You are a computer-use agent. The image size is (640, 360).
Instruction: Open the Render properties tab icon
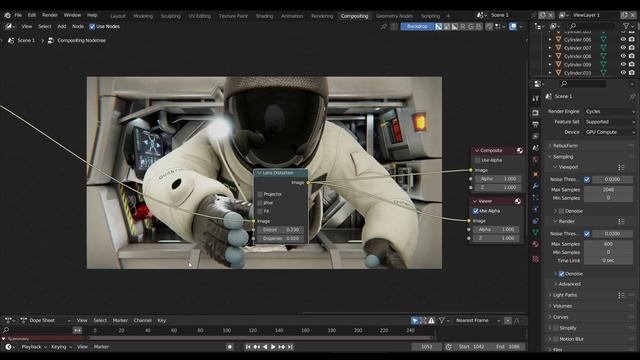click(536, 112)
